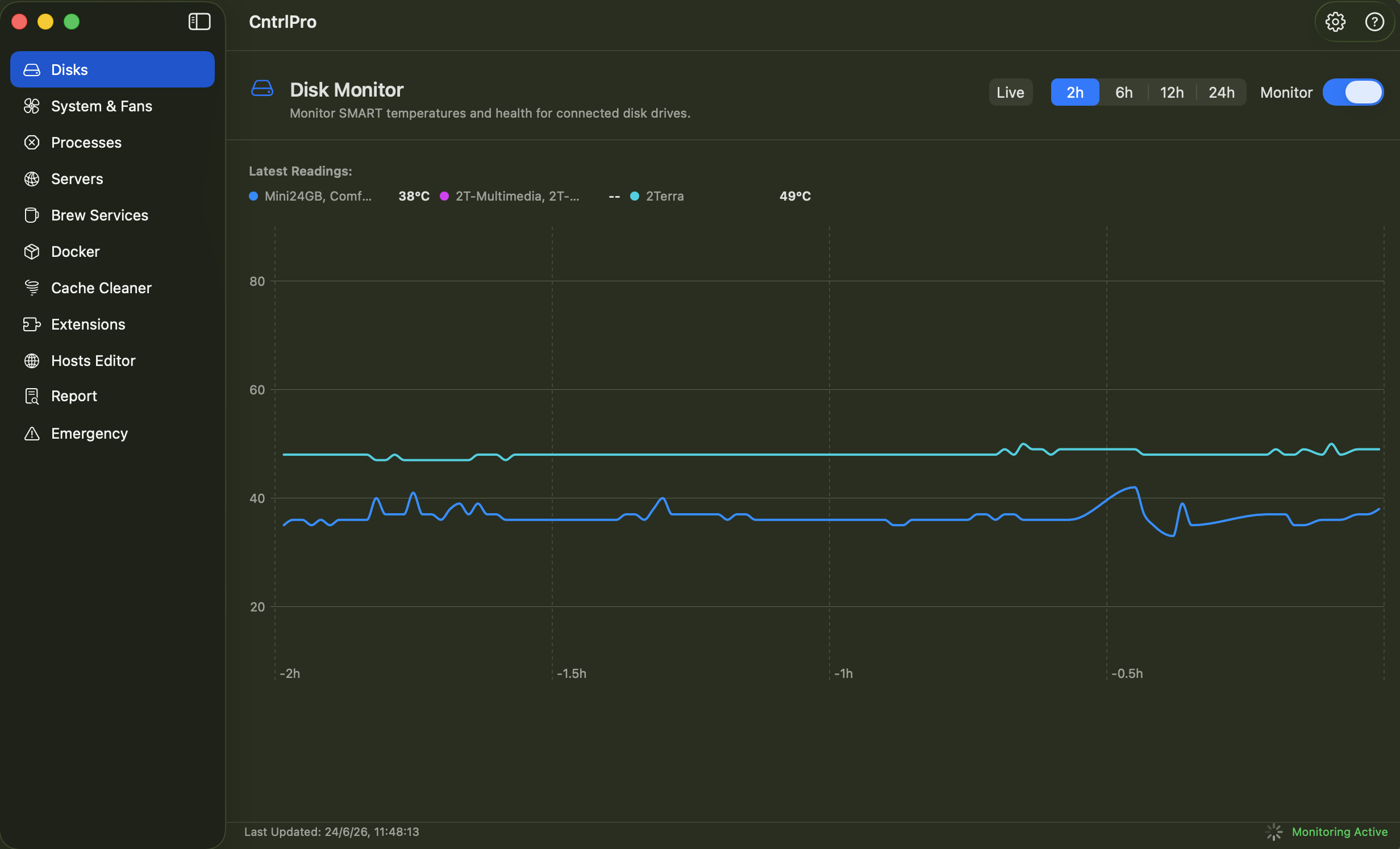This screenshot has height=849, width=1400.
Task: Toggle the sidebar with the panel icon
Action: coord(199,22)
